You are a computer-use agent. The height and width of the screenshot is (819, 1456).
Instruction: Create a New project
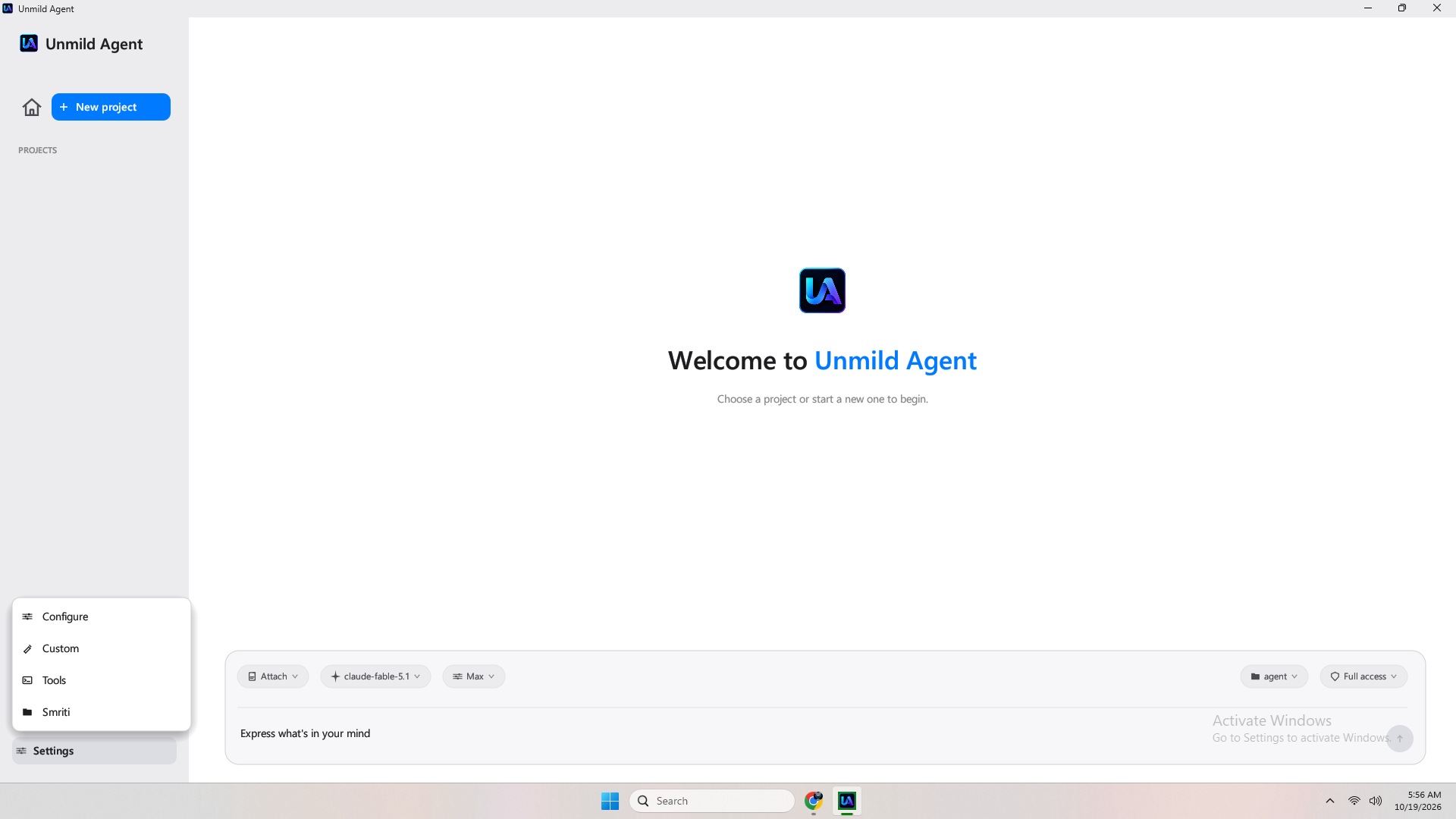tap(111, 107)
